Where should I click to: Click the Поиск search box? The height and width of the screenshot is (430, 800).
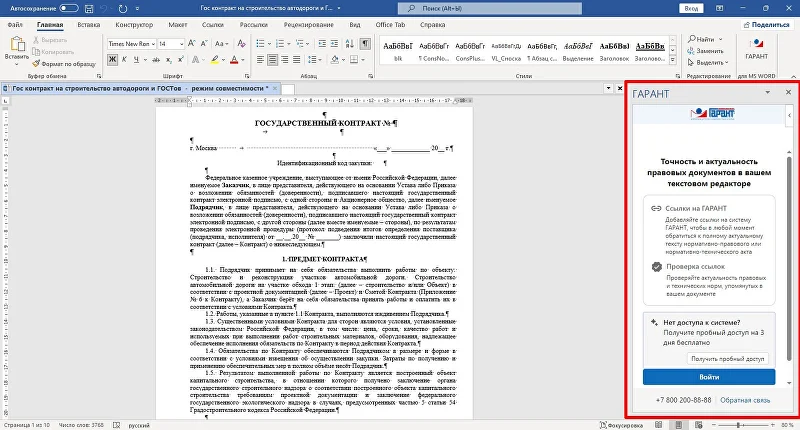470,7
